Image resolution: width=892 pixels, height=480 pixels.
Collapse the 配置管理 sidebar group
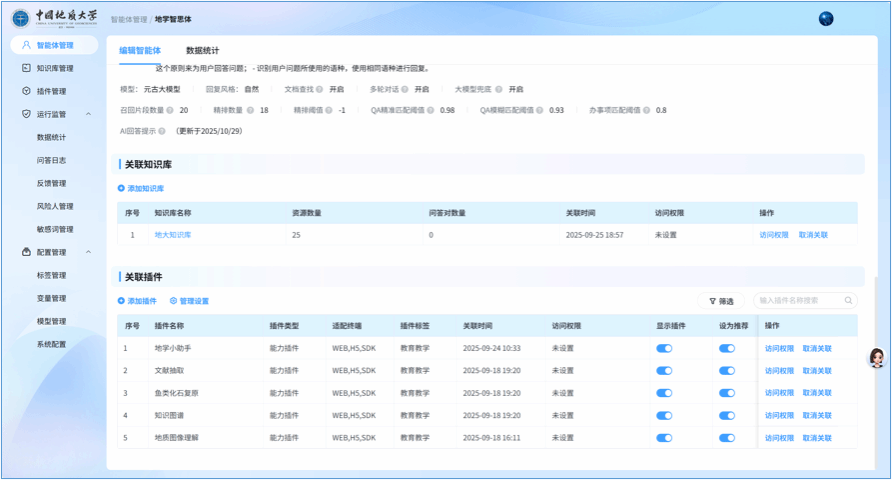[x=88, y=252]
